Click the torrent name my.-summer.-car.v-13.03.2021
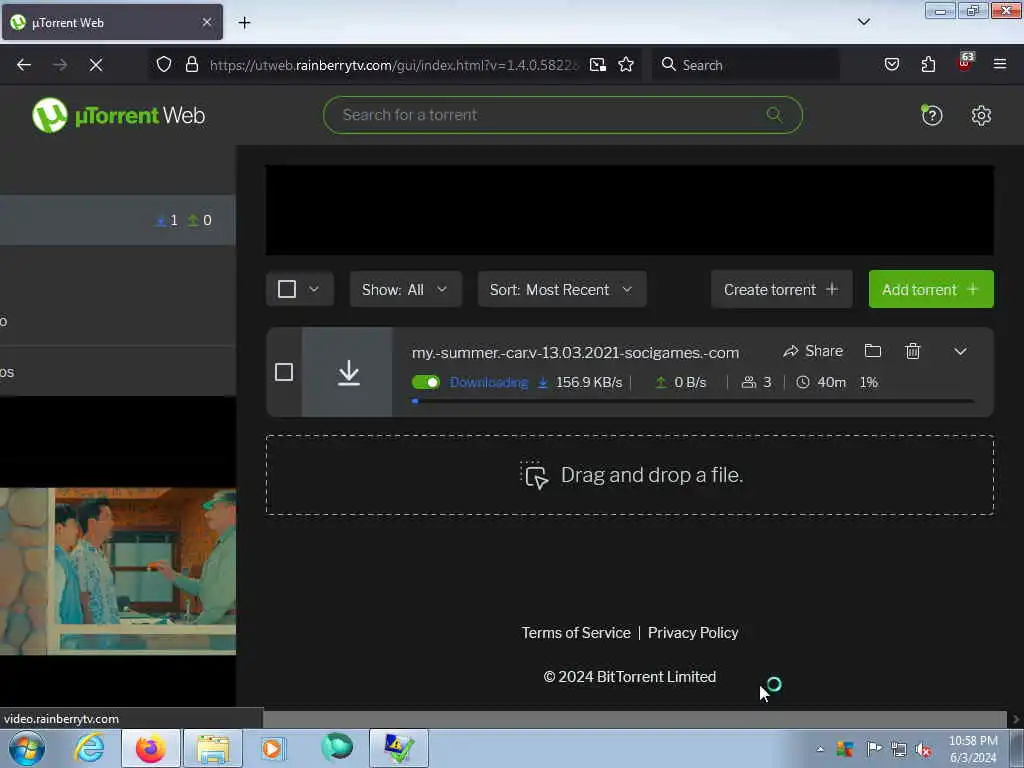Screen dimensions: 1024x768 pos(575,353)
